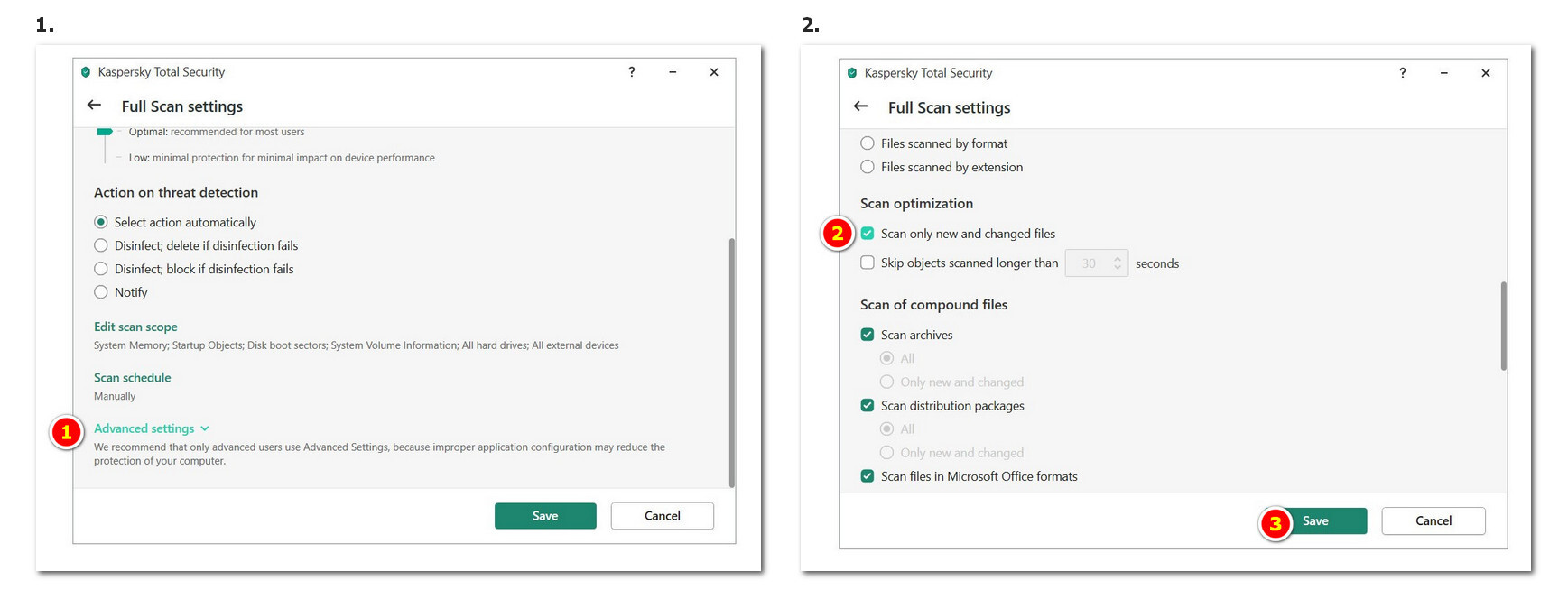Uncheck 'Scan only new and changed files'
The height and width of the screenshot is (608, 1568).
(x=868, y=234)
